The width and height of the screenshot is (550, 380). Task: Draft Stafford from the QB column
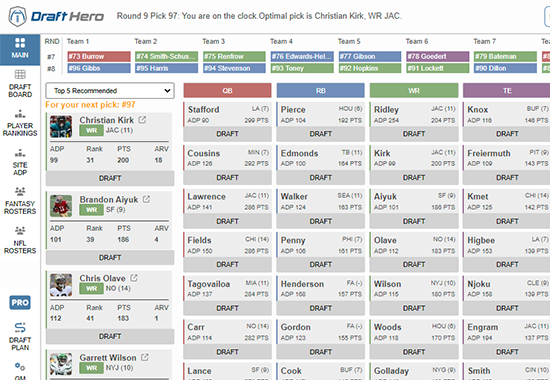[227, 134]
